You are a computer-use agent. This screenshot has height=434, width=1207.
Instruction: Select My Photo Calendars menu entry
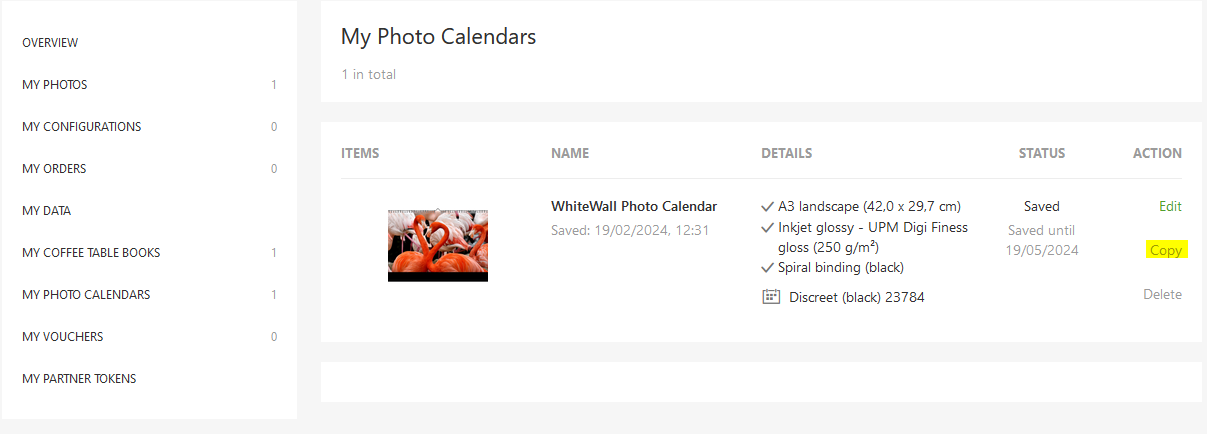tap(86, 295)
